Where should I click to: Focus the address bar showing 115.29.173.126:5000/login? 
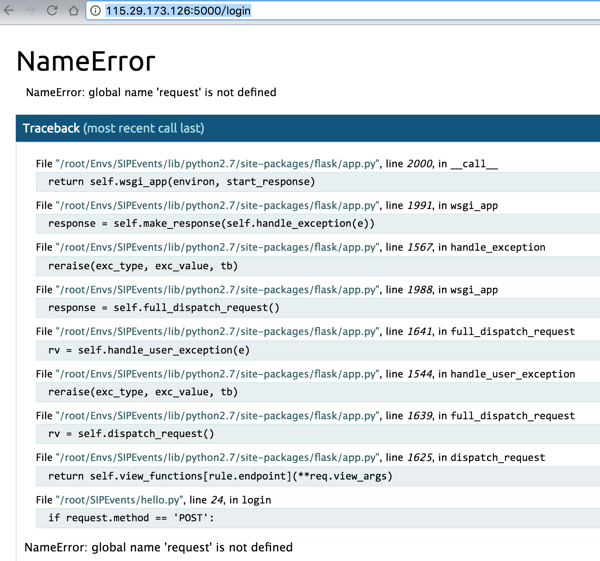click(300, 11)
